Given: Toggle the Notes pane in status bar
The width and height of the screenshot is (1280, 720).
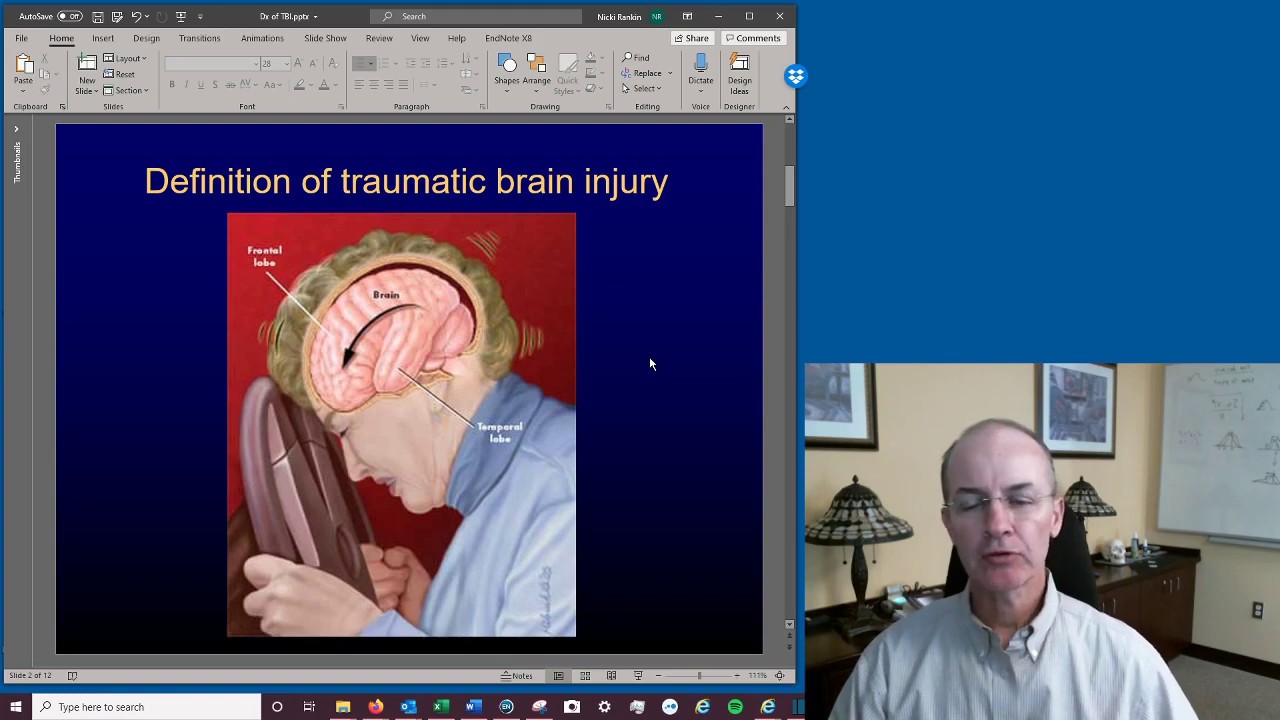Looking at the screenshot, I should (517, 676).
